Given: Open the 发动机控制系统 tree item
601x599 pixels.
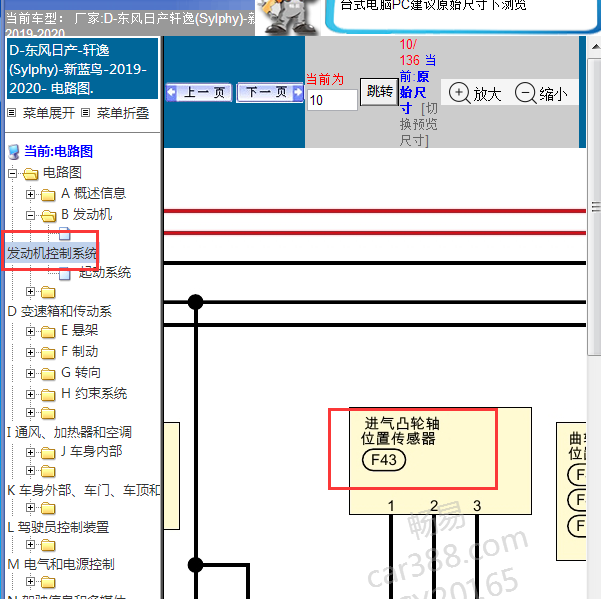Looking at the screenshot, I should 52,253.
